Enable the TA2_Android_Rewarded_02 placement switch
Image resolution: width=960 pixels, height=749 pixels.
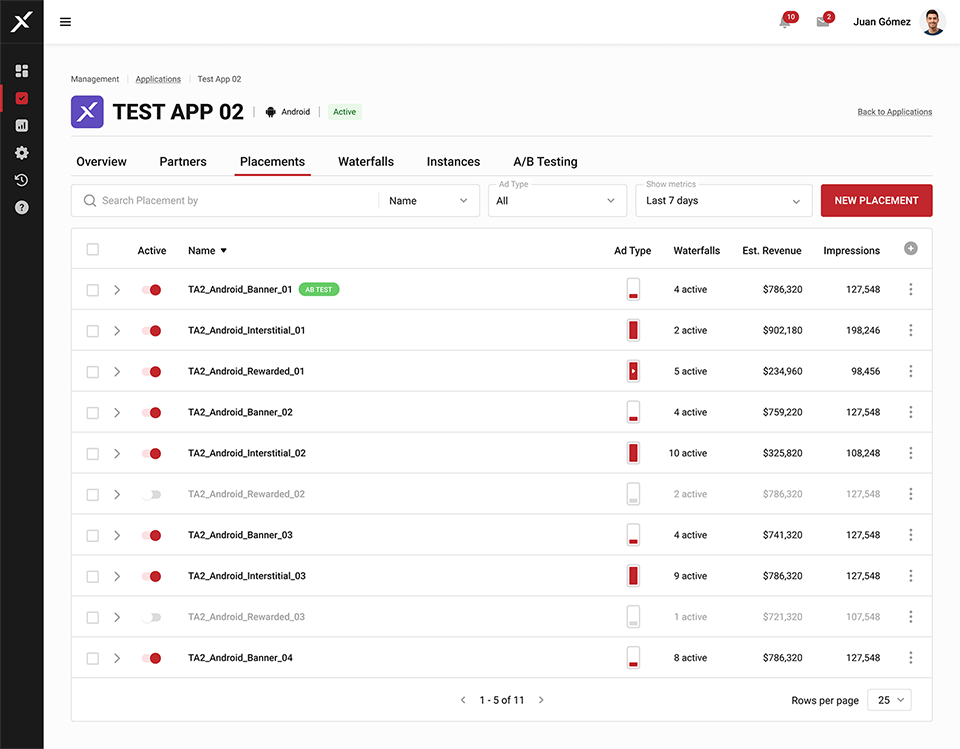click(151, 495)
